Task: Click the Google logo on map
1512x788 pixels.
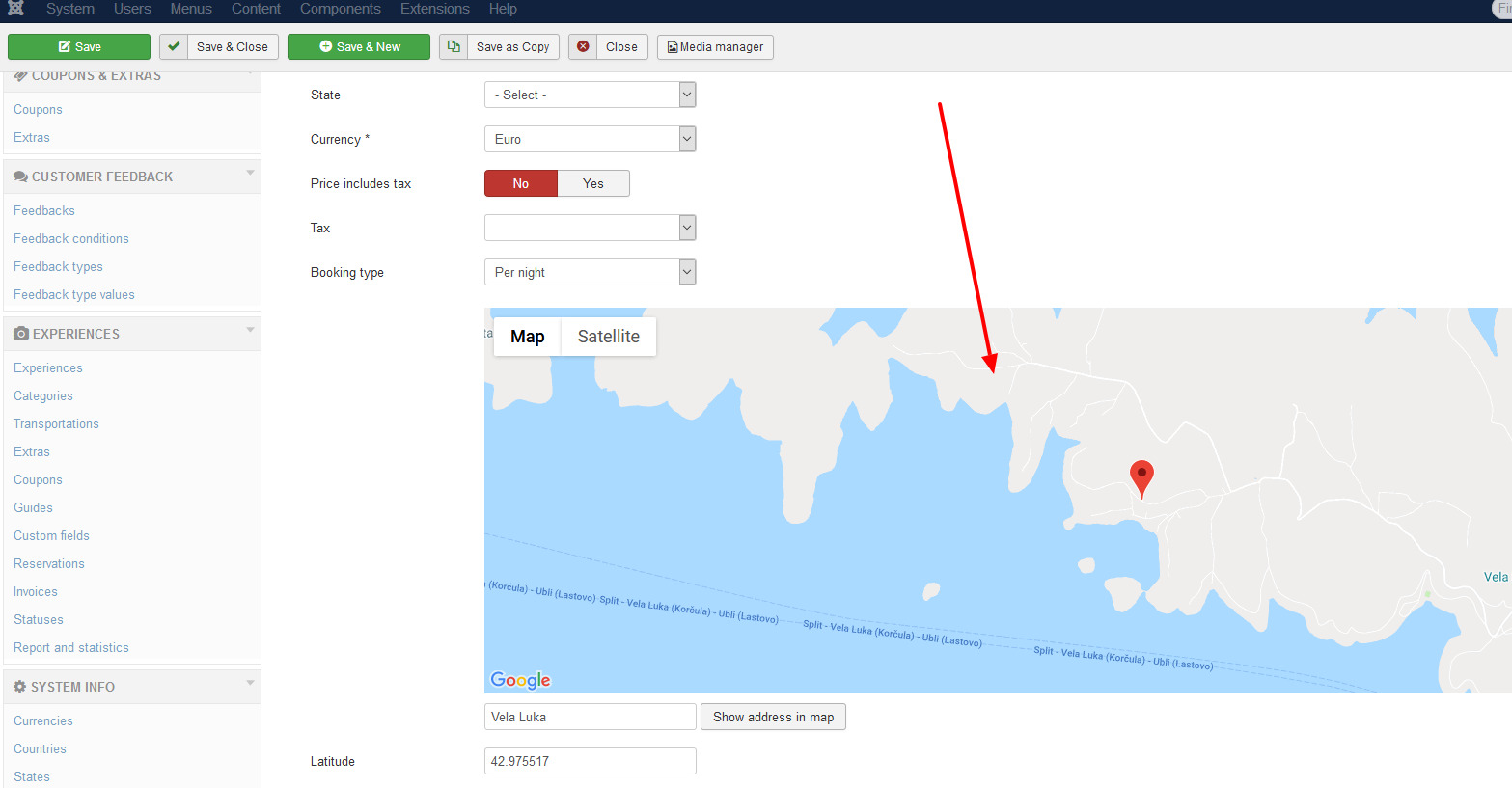Action: coord(520,680)
